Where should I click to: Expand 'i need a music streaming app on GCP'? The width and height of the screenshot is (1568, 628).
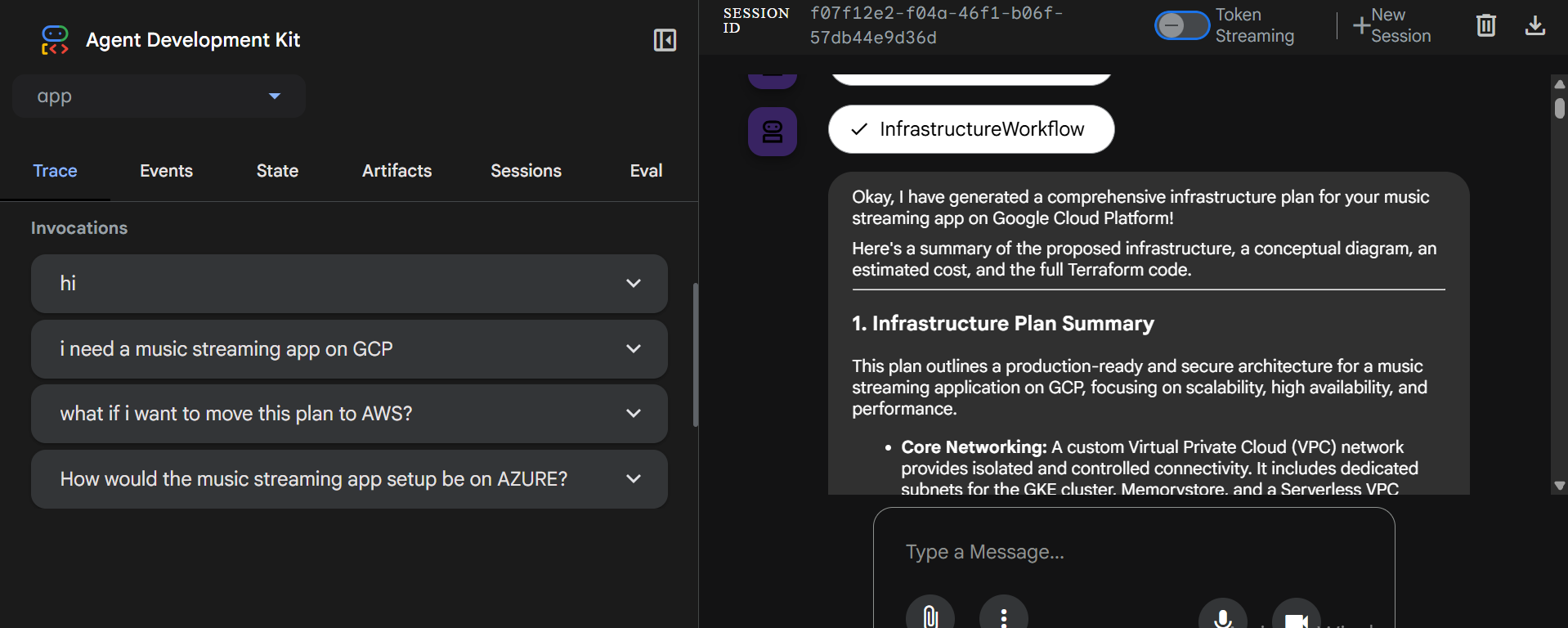(x=349, y=349)
